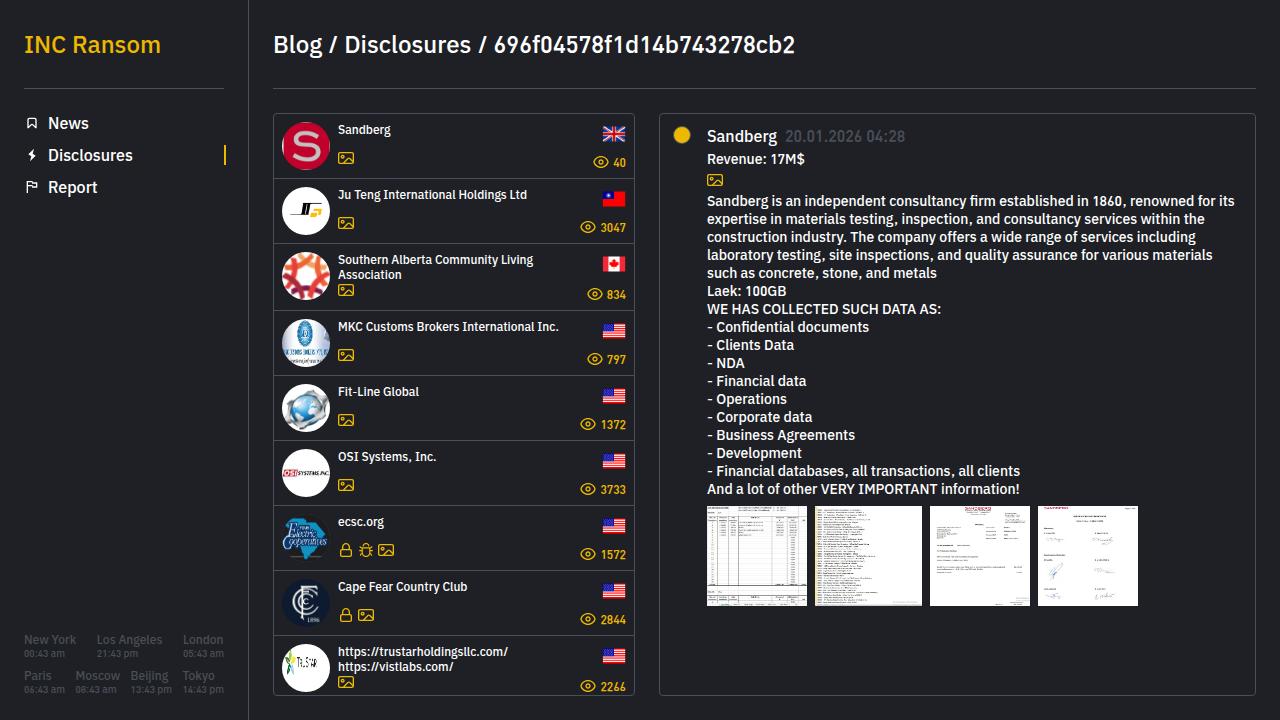Open the MKC Customs Brokers International entry
Viewport: 1280px width, 720px height.
point(448,327)
